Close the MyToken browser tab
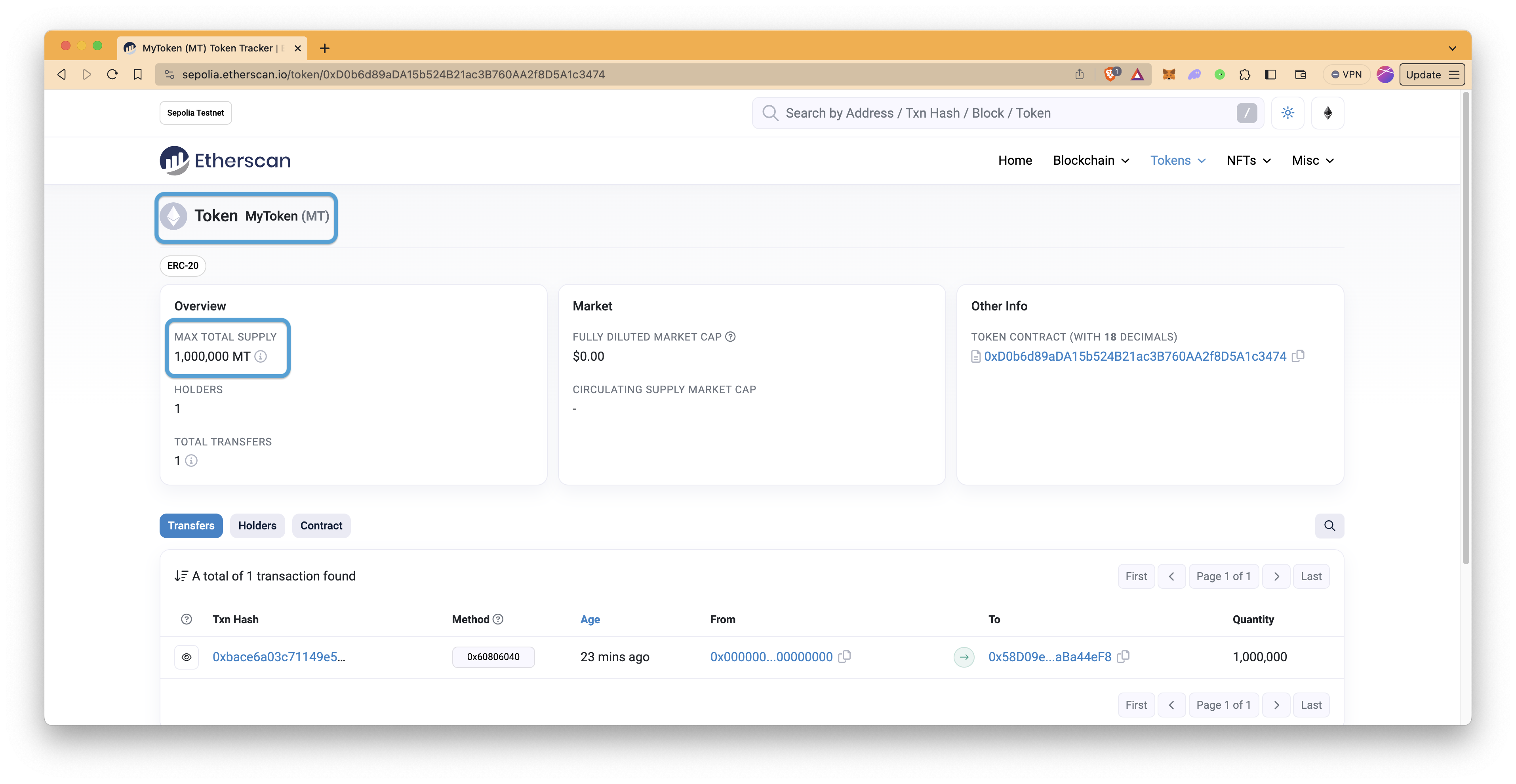Viewport: 1516px width, 784px height. (298, 48)
